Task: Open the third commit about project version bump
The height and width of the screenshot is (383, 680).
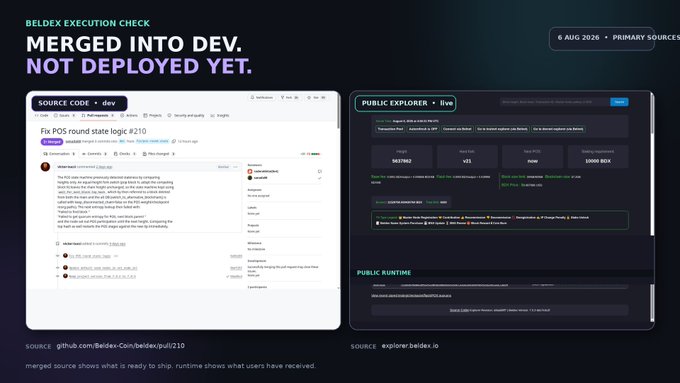Action: tap(102, 276)
